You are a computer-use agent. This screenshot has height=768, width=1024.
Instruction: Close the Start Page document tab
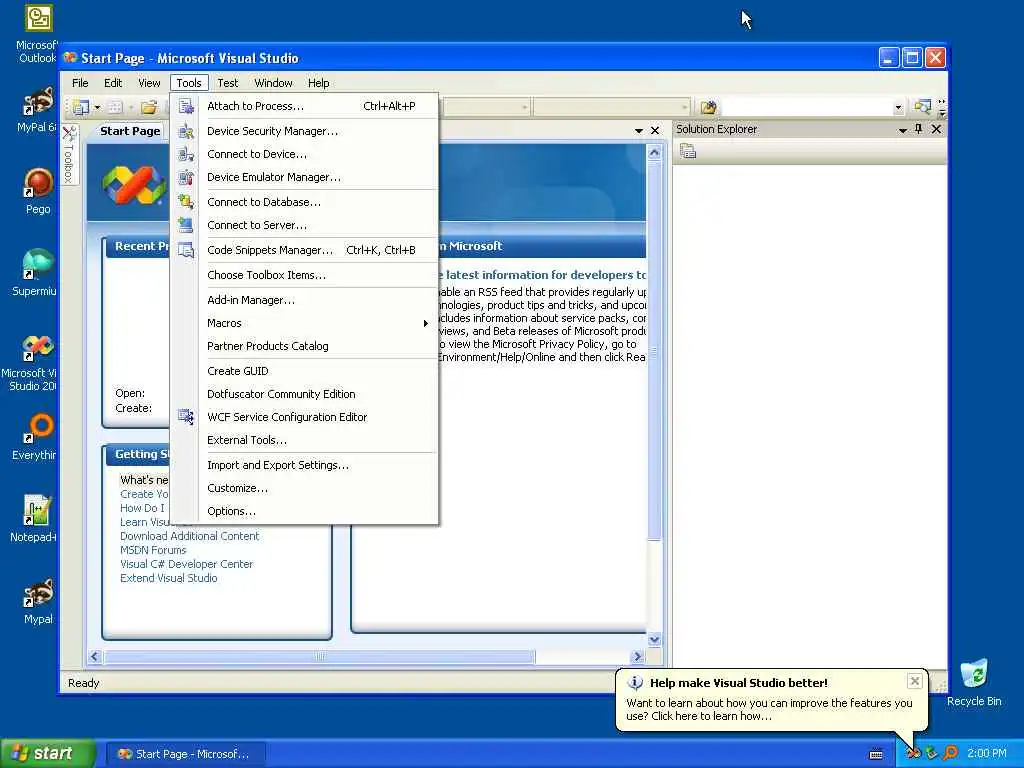click(x=655, y=131)
